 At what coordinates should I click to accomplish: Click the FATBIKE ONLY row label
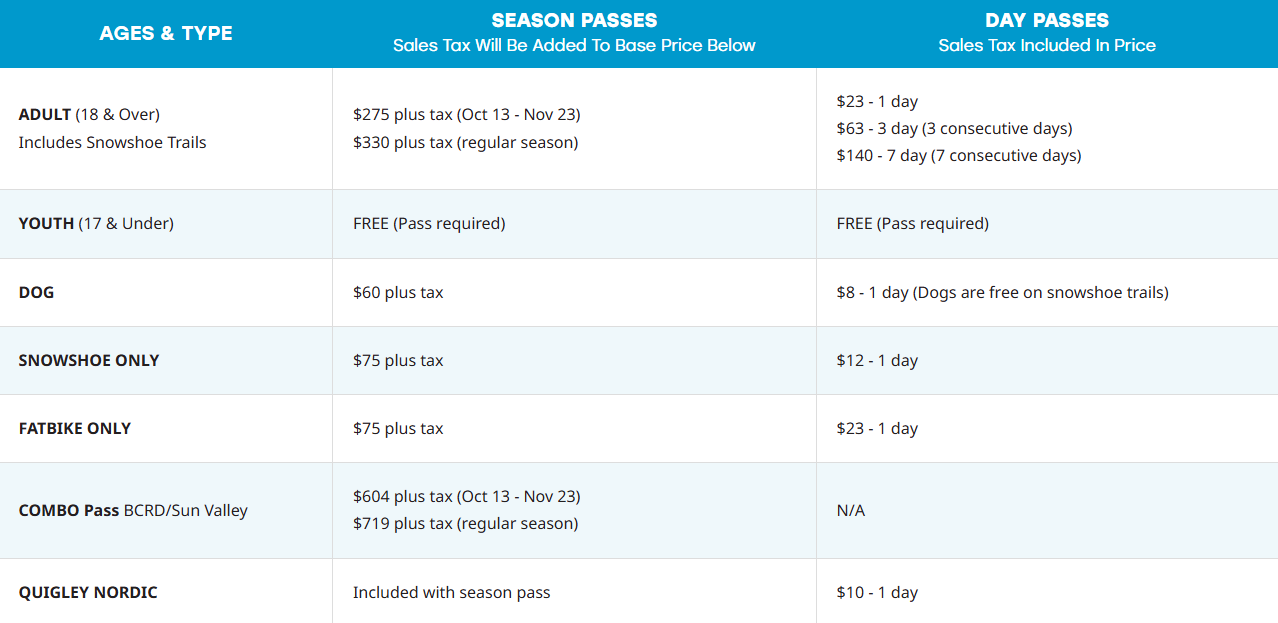tap(75, 429)
